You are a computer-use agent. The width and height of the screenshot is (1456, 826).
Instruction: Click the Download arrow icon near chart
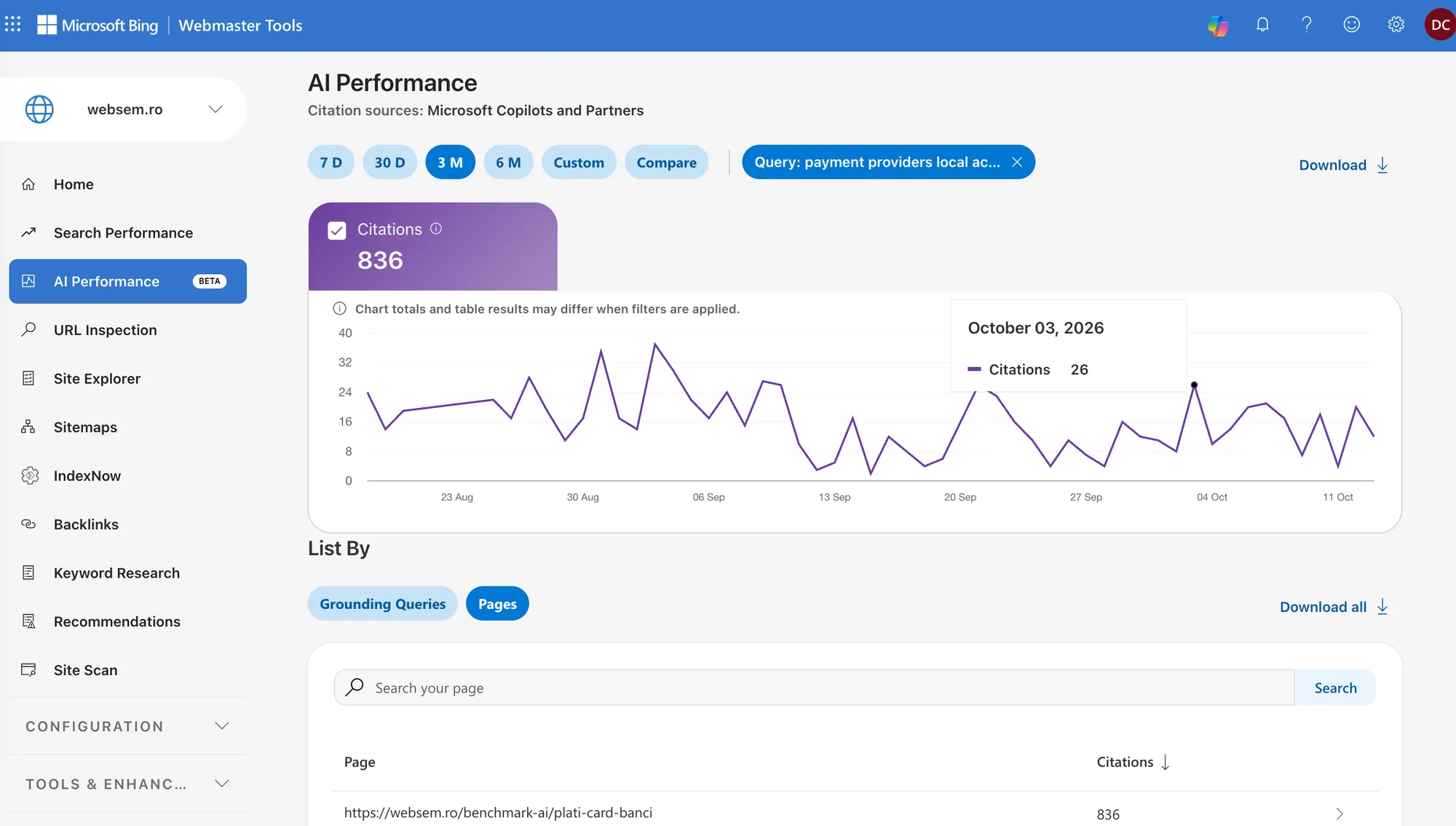[x=1382, y=165]
